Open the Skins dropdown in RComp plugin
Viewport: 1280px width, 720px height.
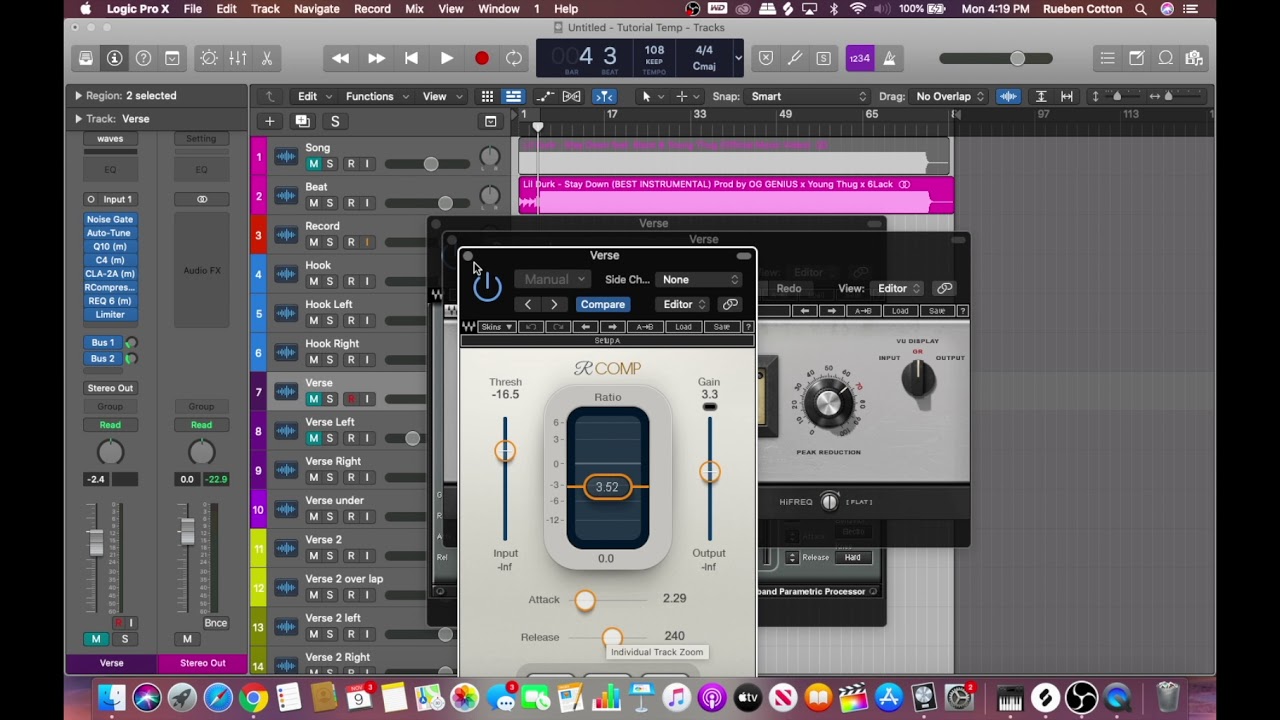click(496, 327)
